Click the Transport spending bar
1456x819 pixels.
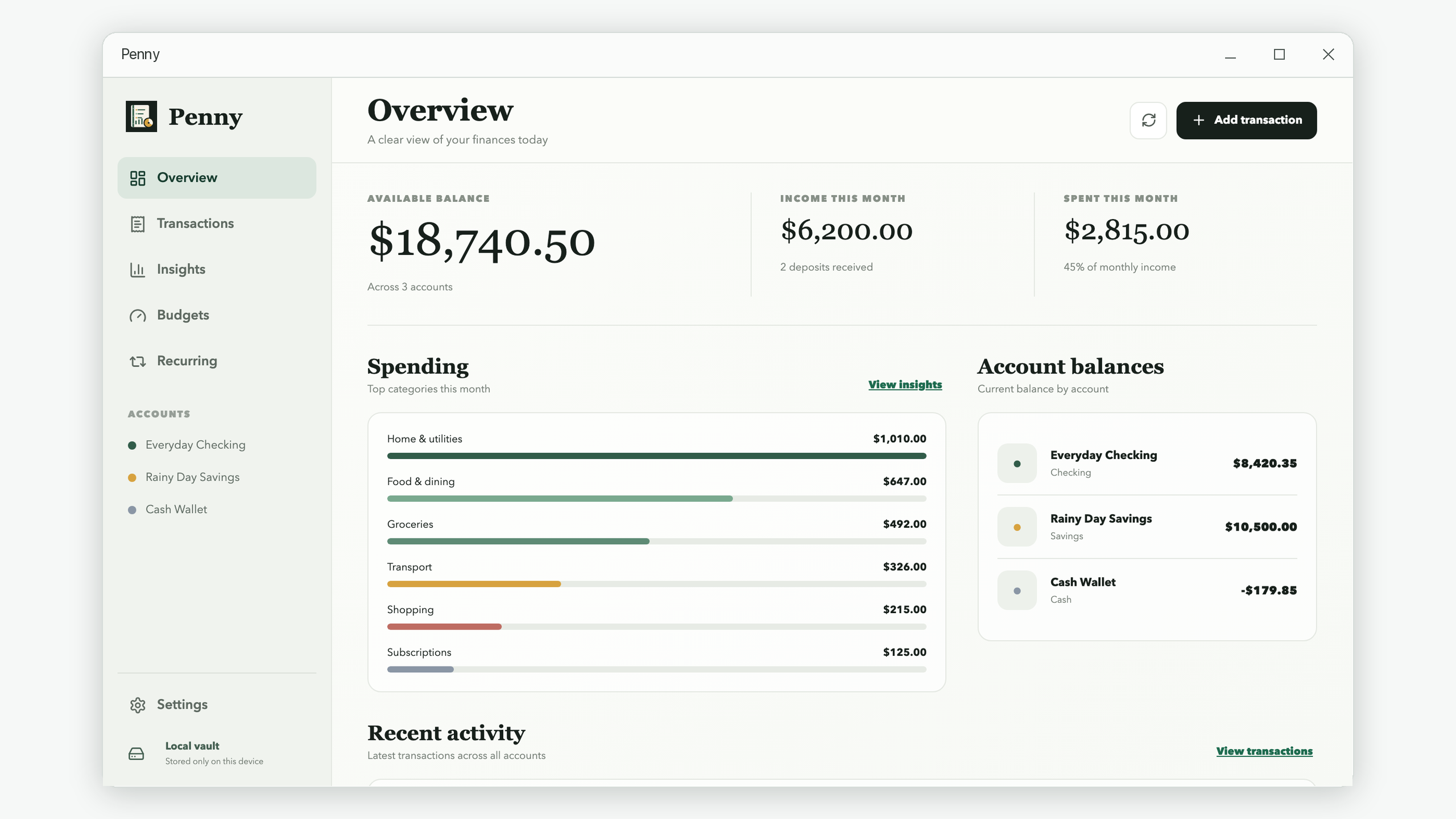[x=657, y=584]
